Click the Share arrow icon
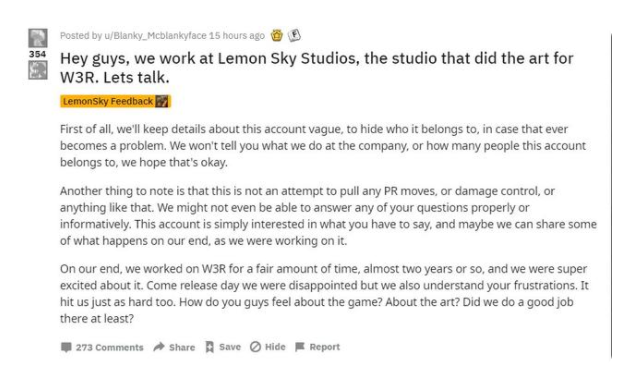631x371 pixels. pos(159,347)
